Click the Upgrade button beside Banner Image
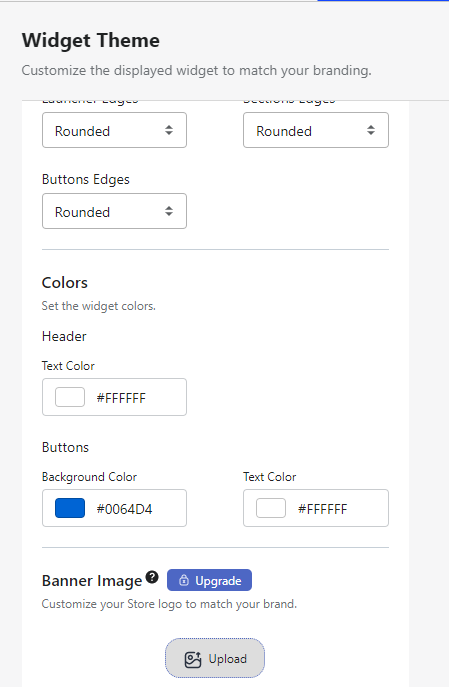The width and height of the screenshot is (449, 687). click(209, 581)
